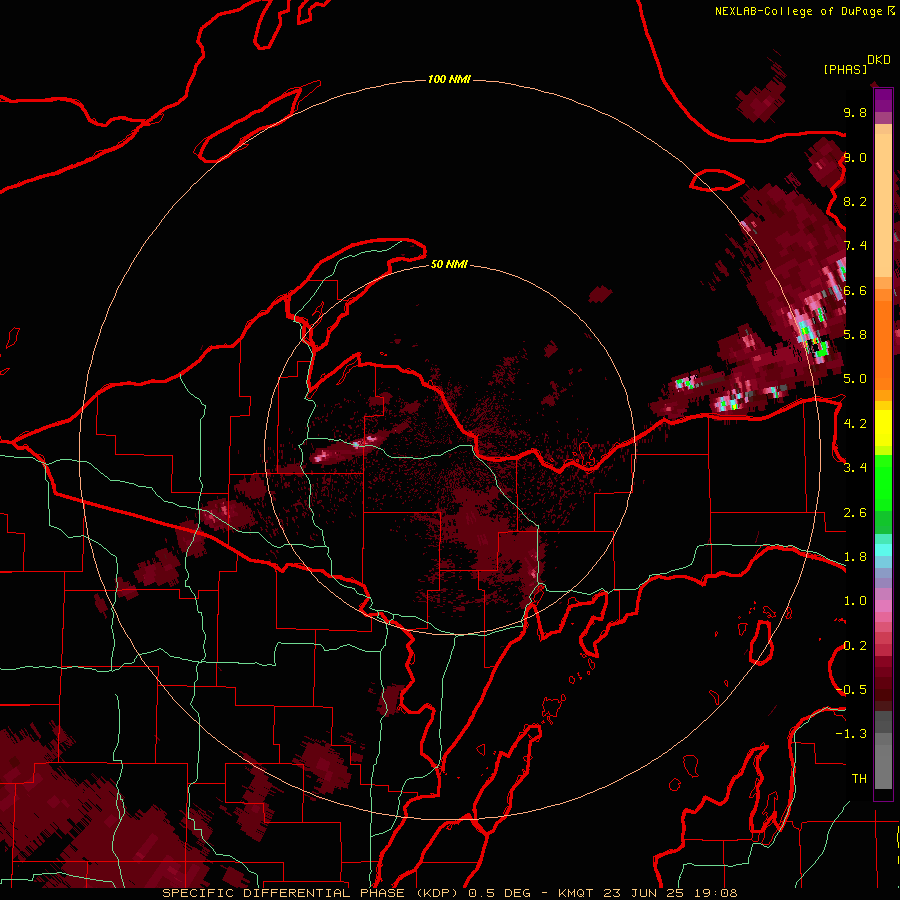900x900 pixels.
Task: Click the [PHAS] legend label
Action: tap(845, 69)
